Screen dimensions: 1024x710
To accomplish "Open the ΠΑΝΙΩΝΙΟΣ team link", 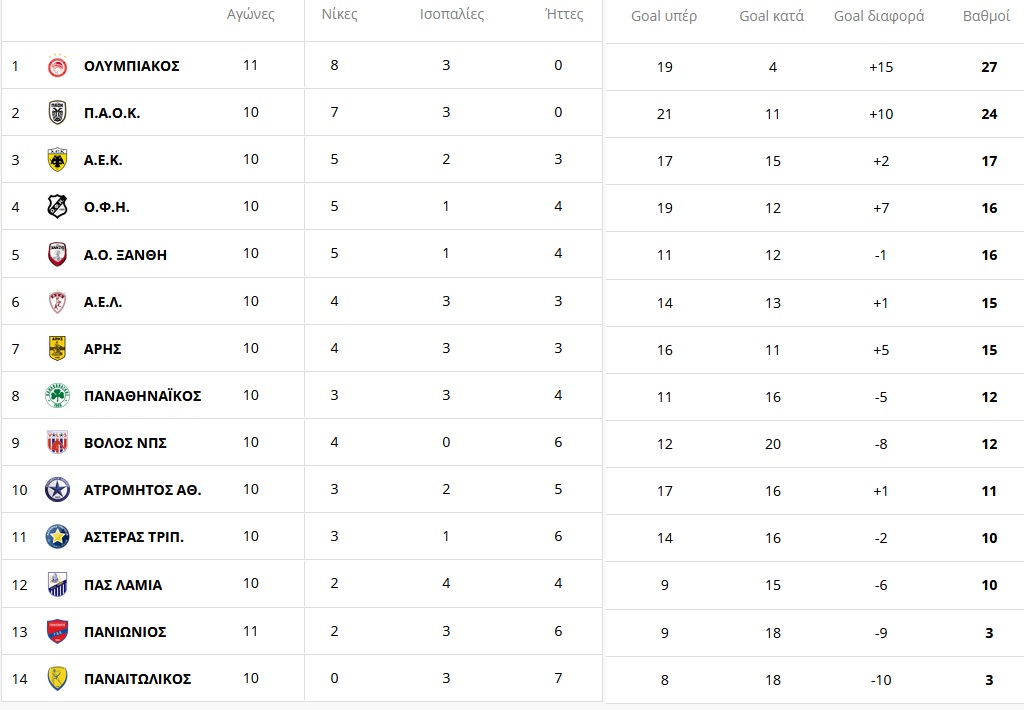I will click(125, 632).
